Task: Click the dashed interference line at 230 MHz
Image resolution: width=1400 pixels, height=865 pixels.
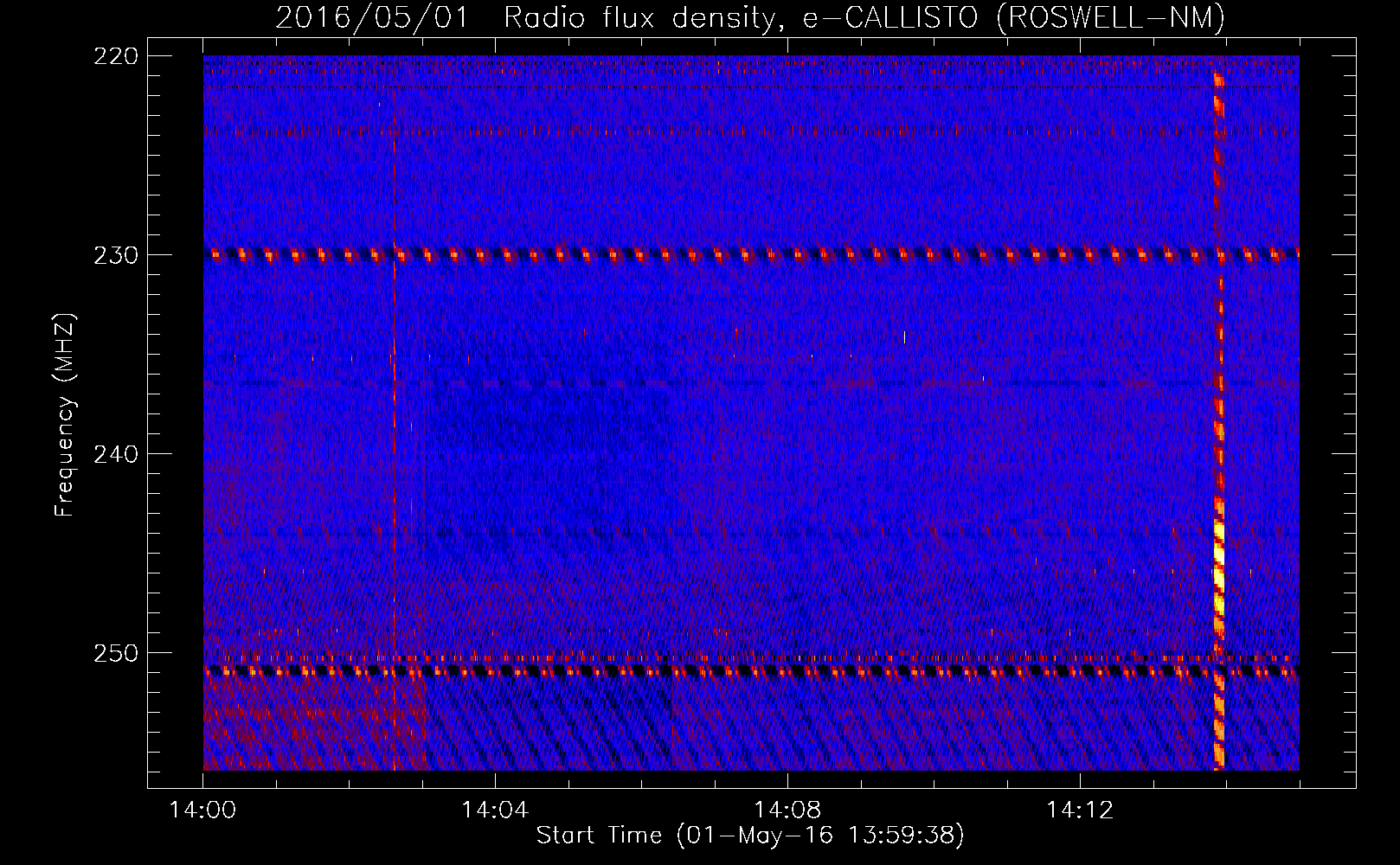Action: [x=751, y=254]
